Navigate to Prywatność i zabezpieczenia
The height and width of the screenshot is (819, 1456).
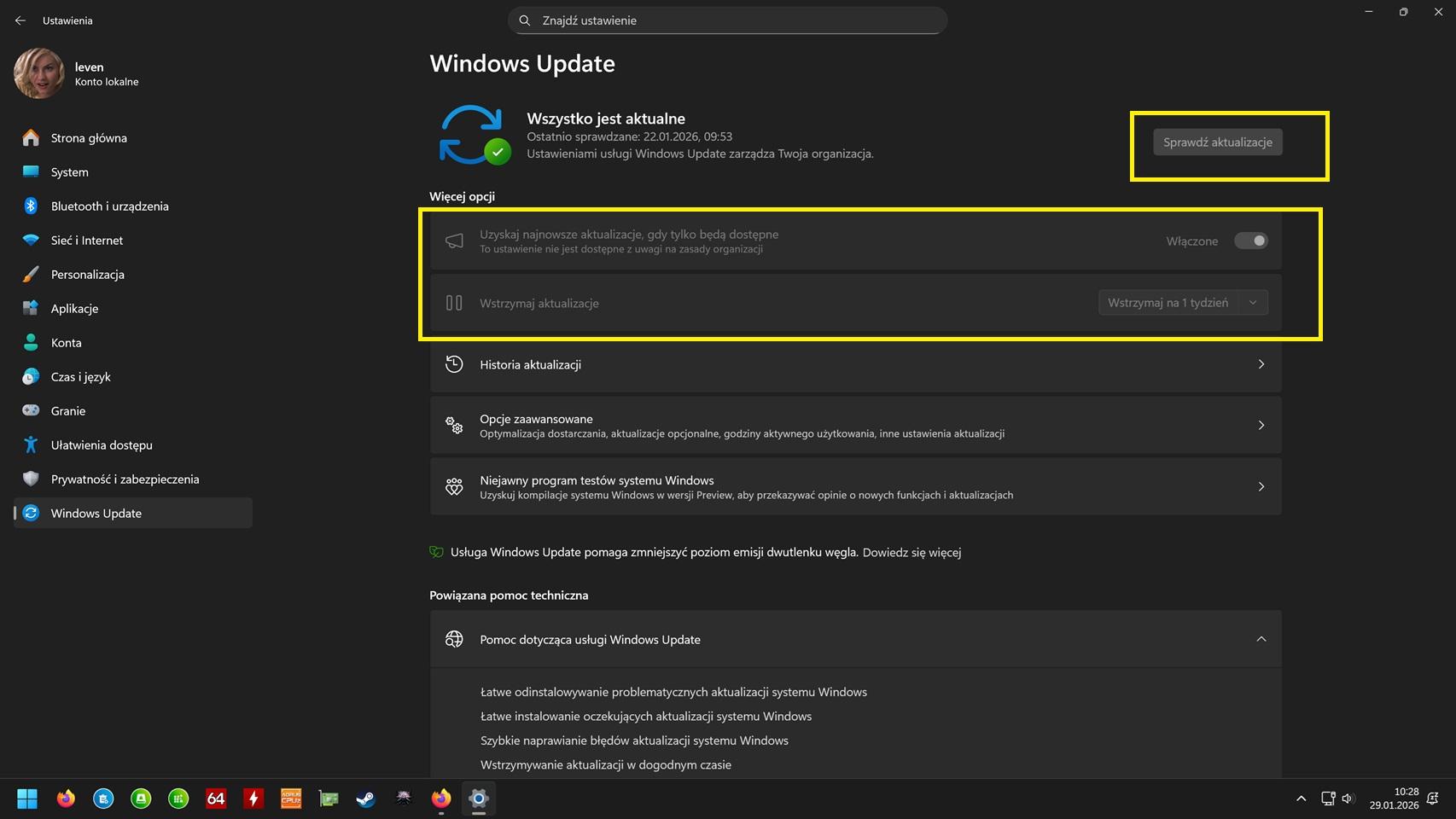click(132, 479)
